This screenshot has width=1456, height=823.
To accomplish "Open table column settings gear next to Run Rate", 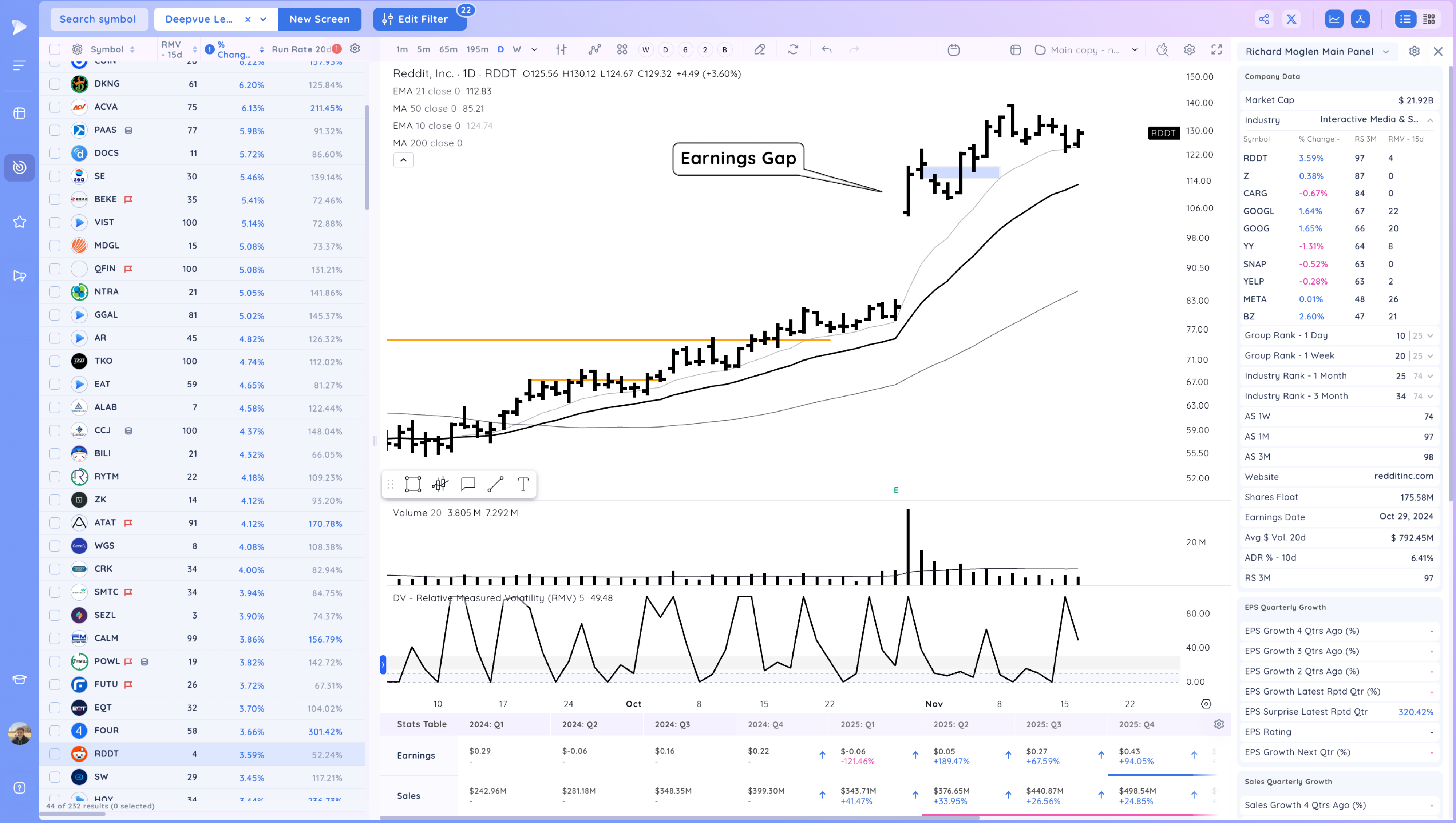I will [x=355, y=49].
